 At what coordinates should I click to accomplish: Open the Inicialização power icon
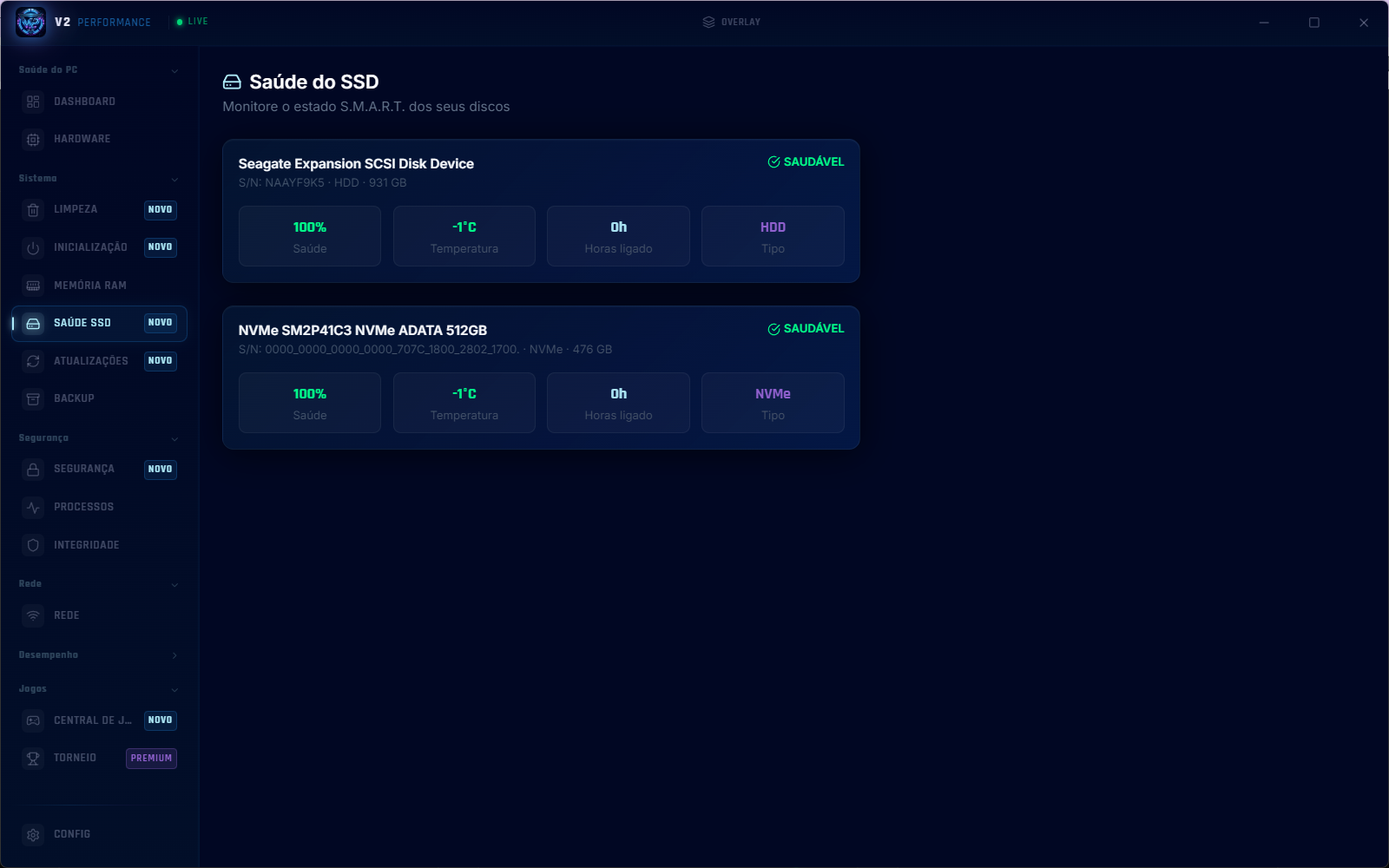click(x=33, y=247)
